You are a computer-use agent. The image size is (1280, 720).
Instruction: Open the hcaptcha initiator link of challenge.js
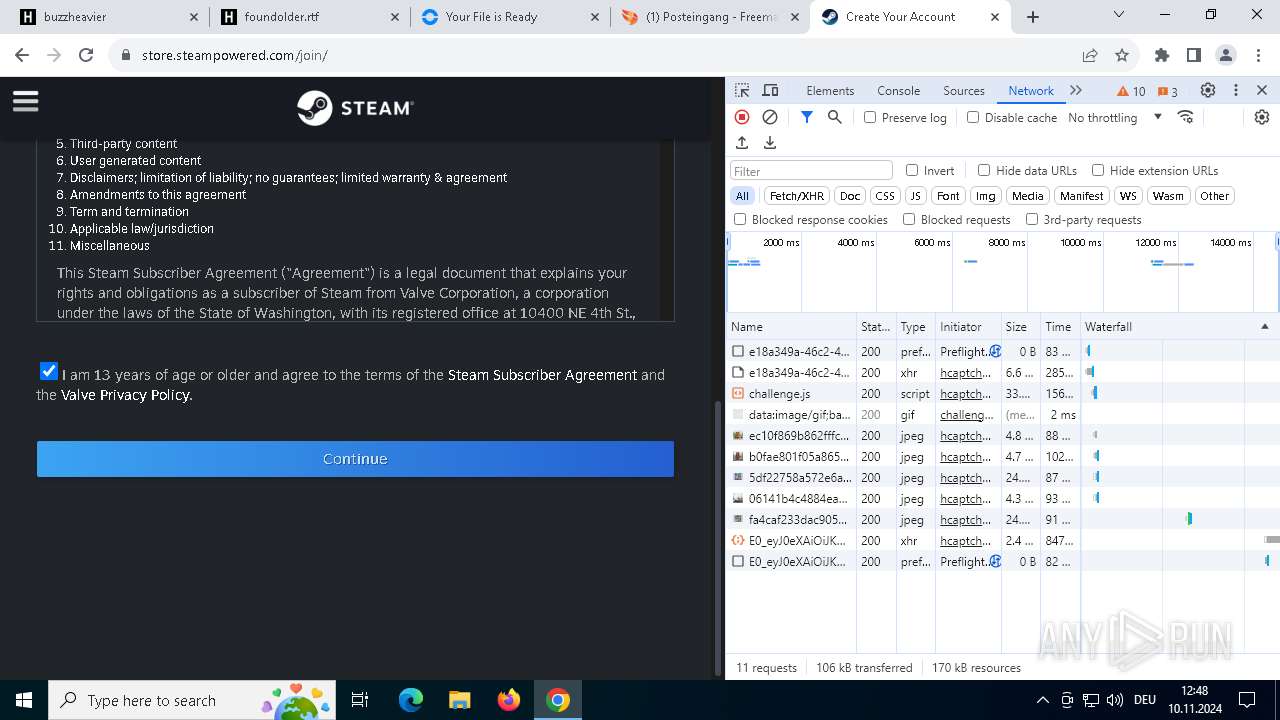click(x=965, y=394)
